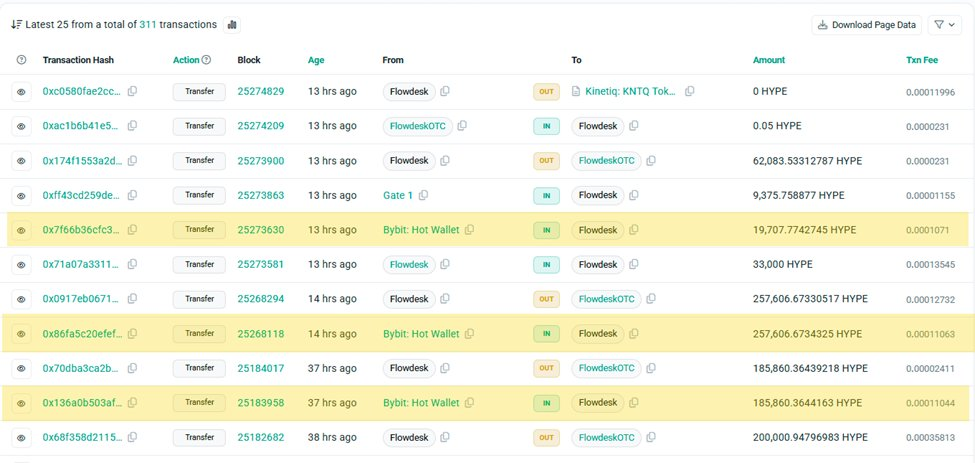Open the transaction analytics chart icon

click(x=232, y=24)
